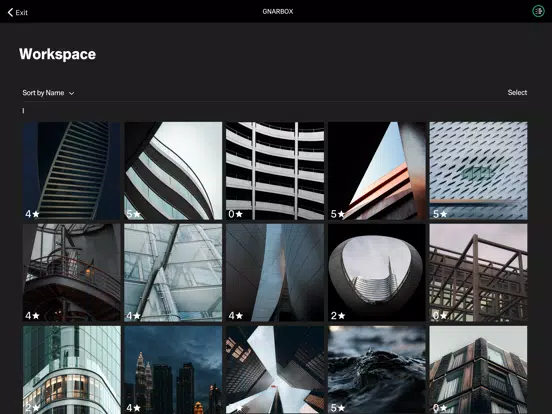
Task: Click the 0-star rating on striped balconies photo
Action: (x=235, y=214)
